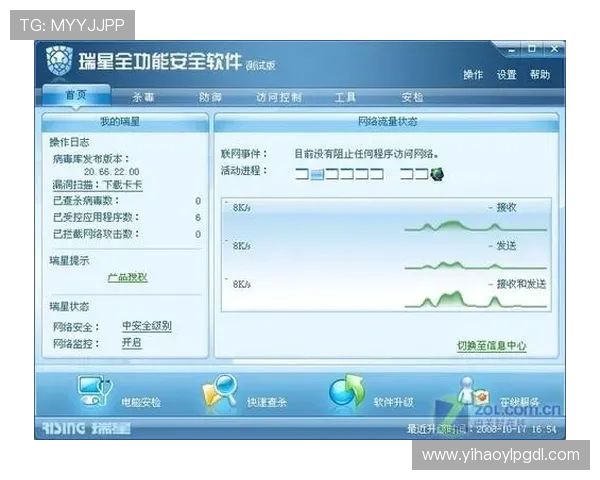Screen dimensions: 600x480
Task: Click the 联网事件 status message
Action: click(x=367, y=154)
